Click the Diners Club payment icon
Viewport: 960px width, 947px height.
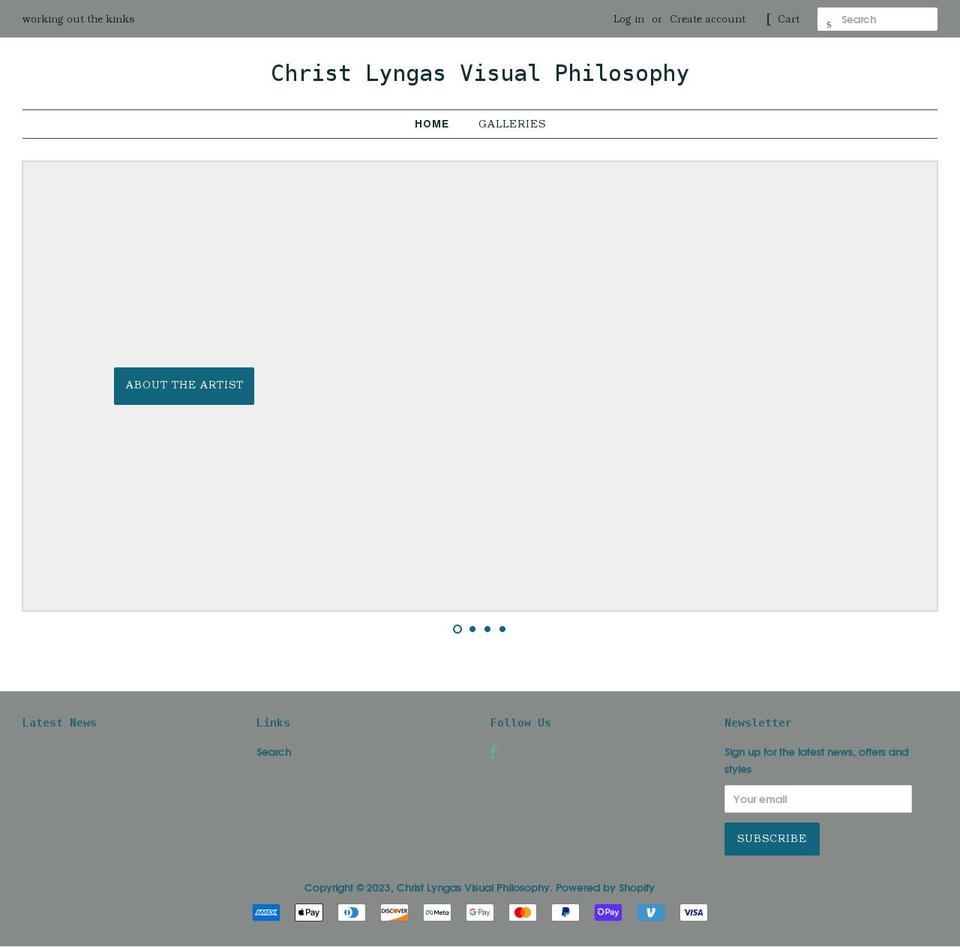tap(351, 912)
